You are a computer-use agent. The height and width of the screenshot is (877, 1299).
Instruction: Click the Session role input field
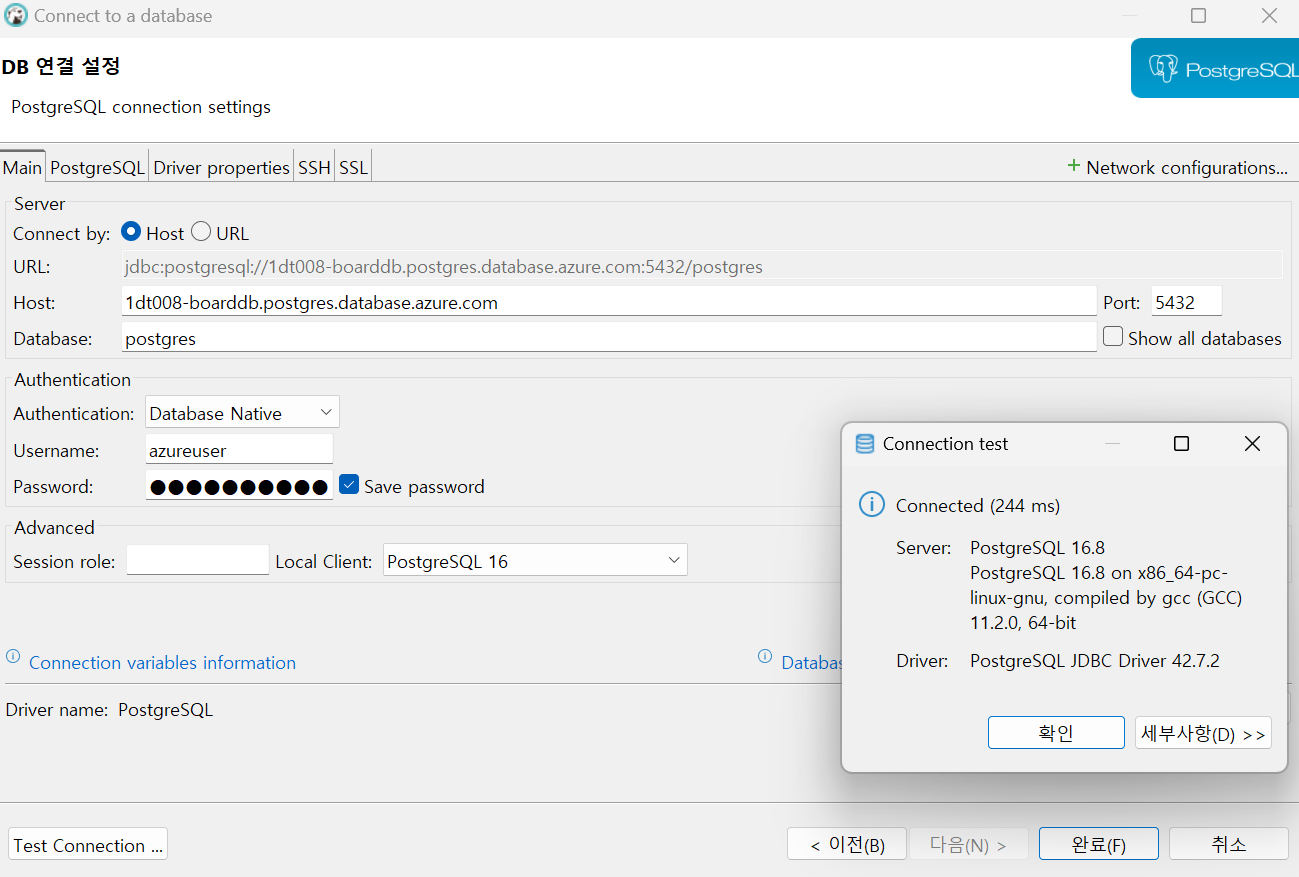point(198,561)
